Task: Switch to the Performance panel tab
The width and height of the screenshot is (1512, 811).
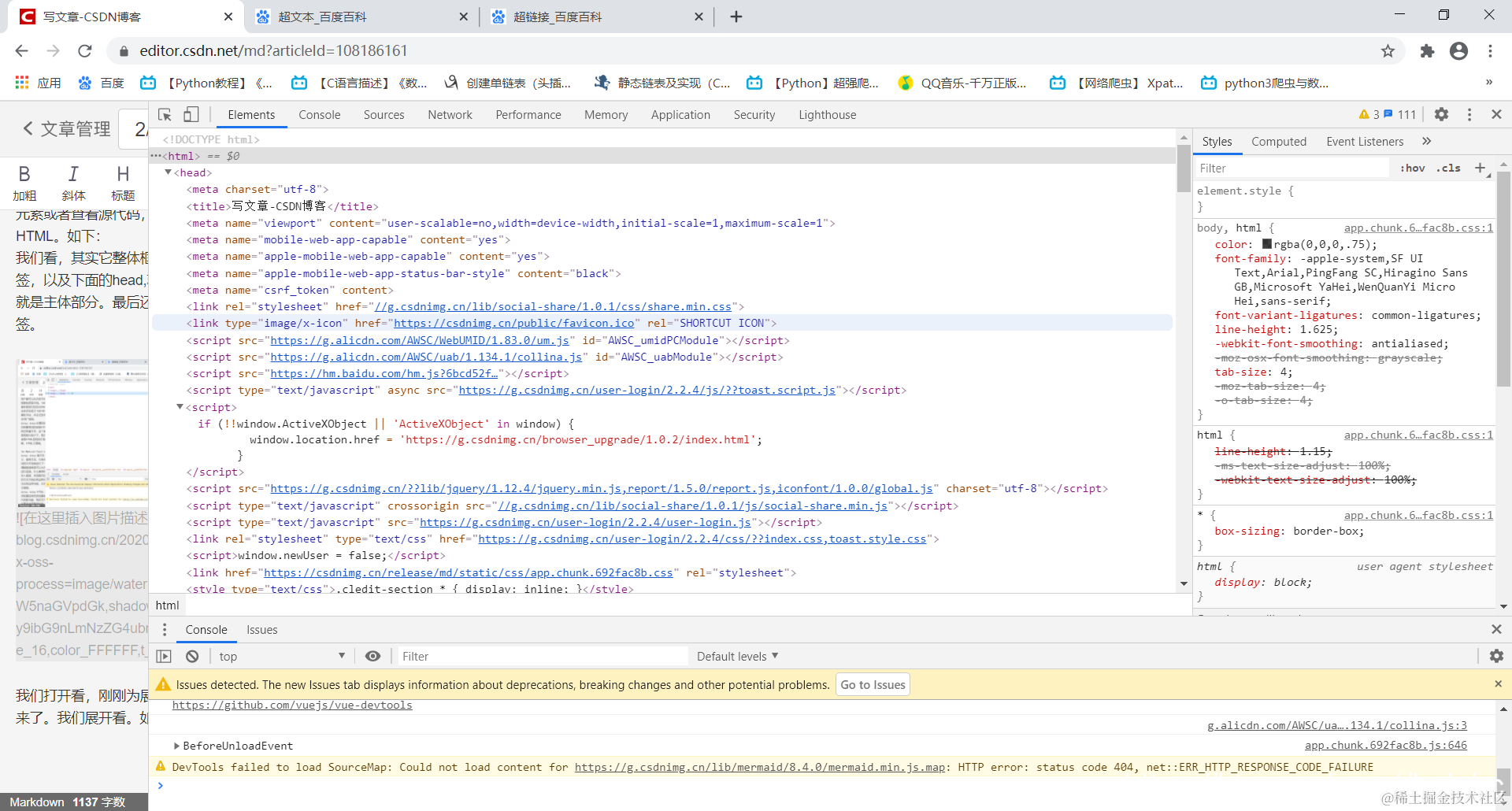Action: click(528, 114)
